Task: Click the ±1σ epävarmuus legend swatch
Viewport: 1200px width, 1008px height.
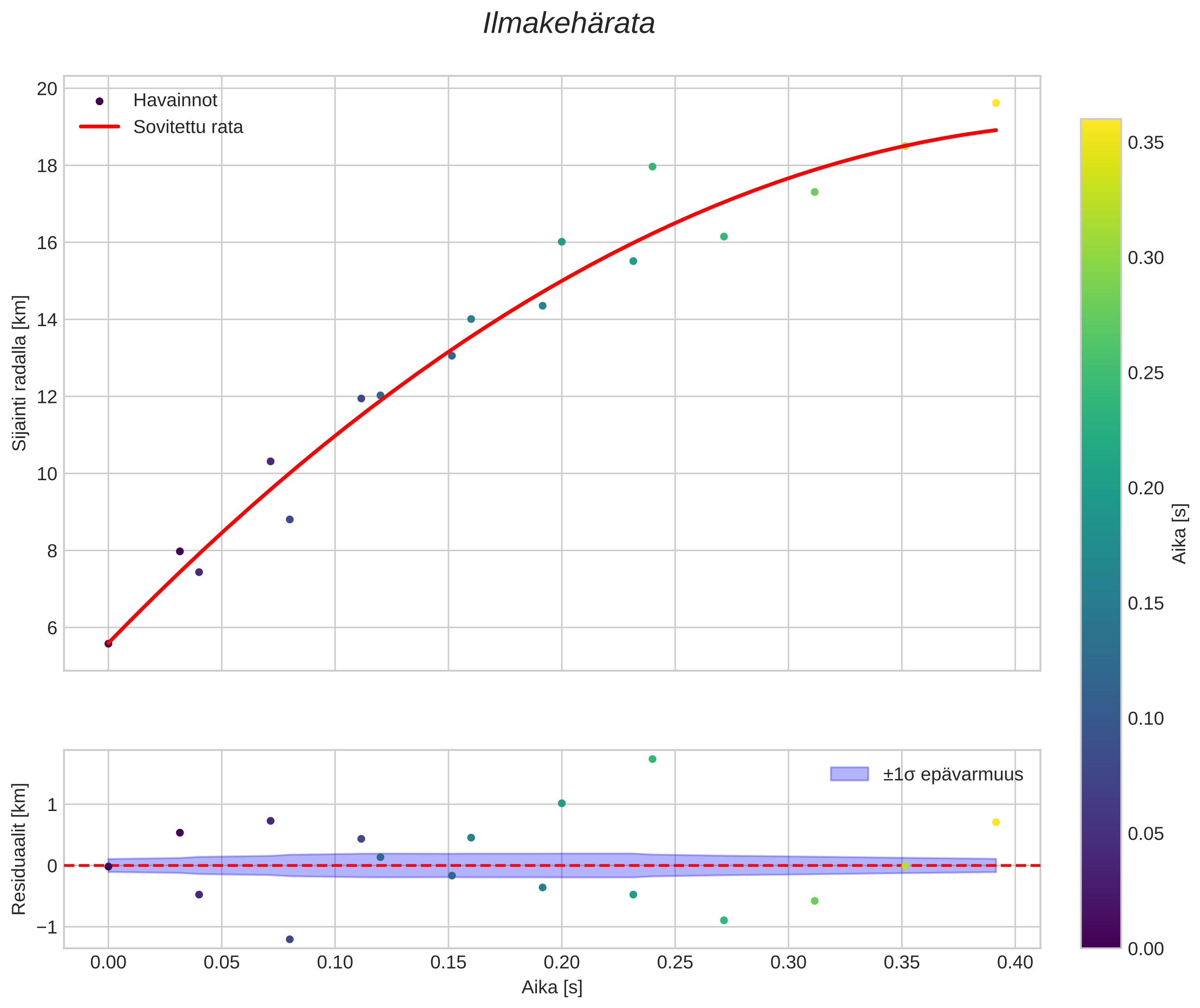Action: 849,774
